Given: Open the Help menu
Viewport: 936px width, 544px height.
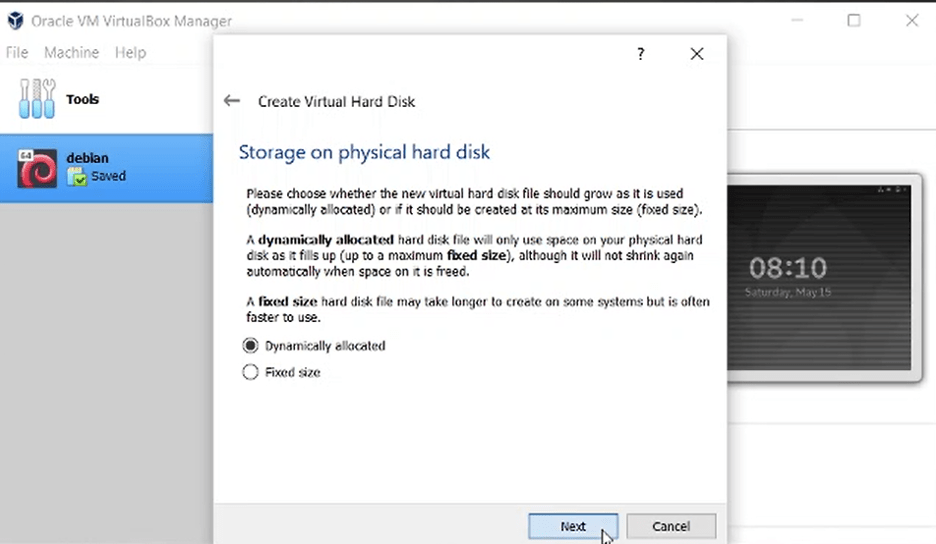Looking at the screenshot, I should 130,52.
